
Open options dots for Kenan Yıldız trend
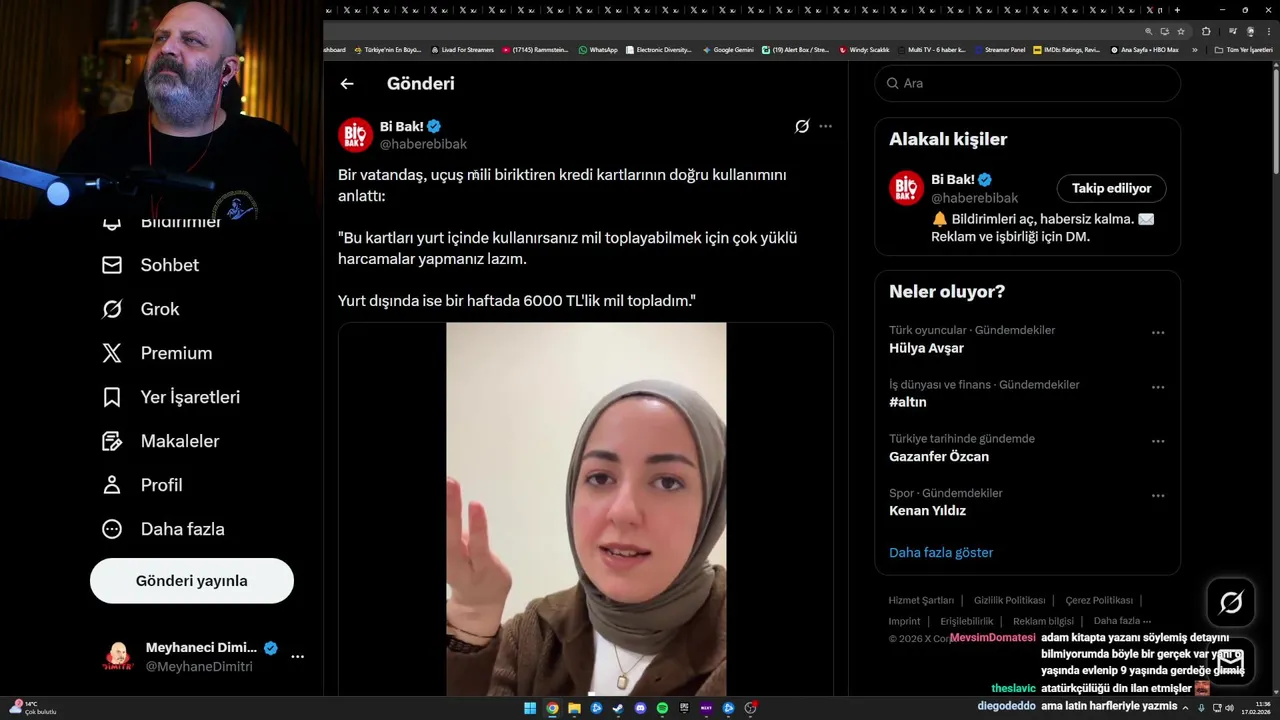1158,495
